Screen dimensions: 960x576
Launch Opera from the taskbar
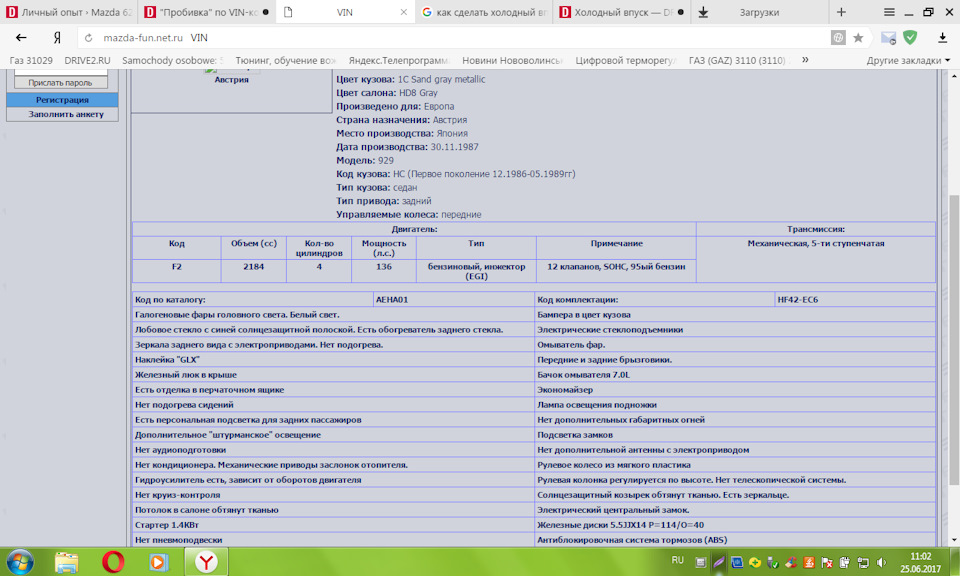coord(113,562)
